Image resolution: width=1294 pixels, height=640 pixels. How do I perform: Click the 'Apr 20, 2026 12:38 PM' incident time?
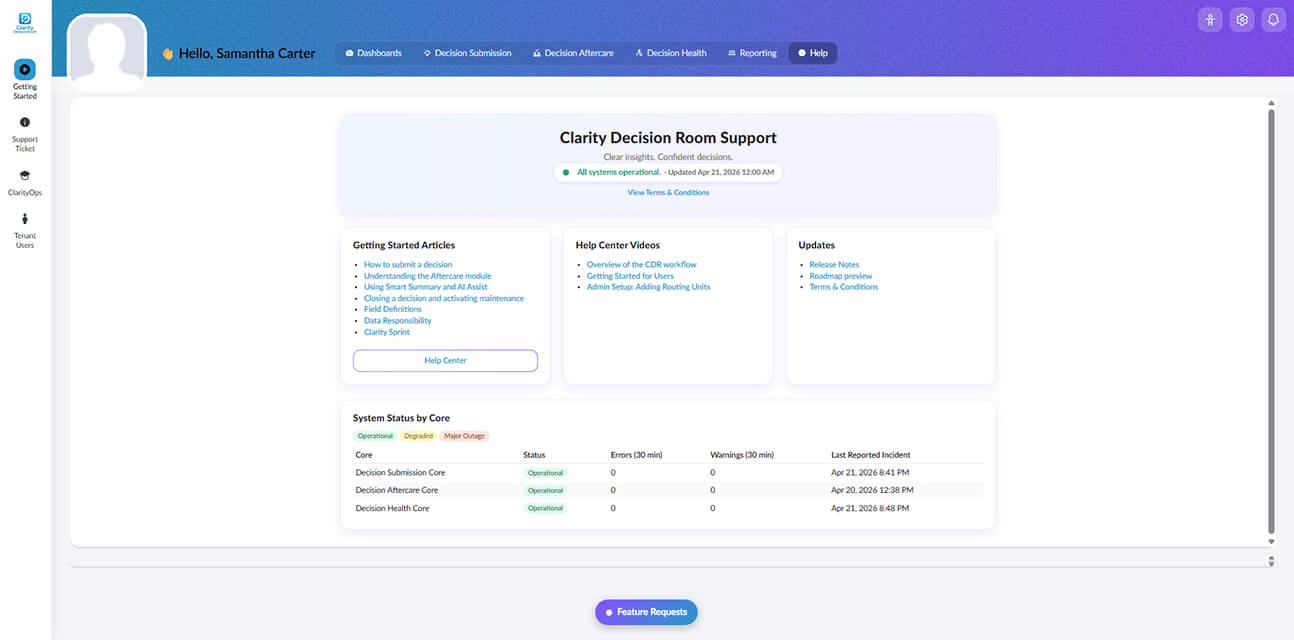point(872,490)
